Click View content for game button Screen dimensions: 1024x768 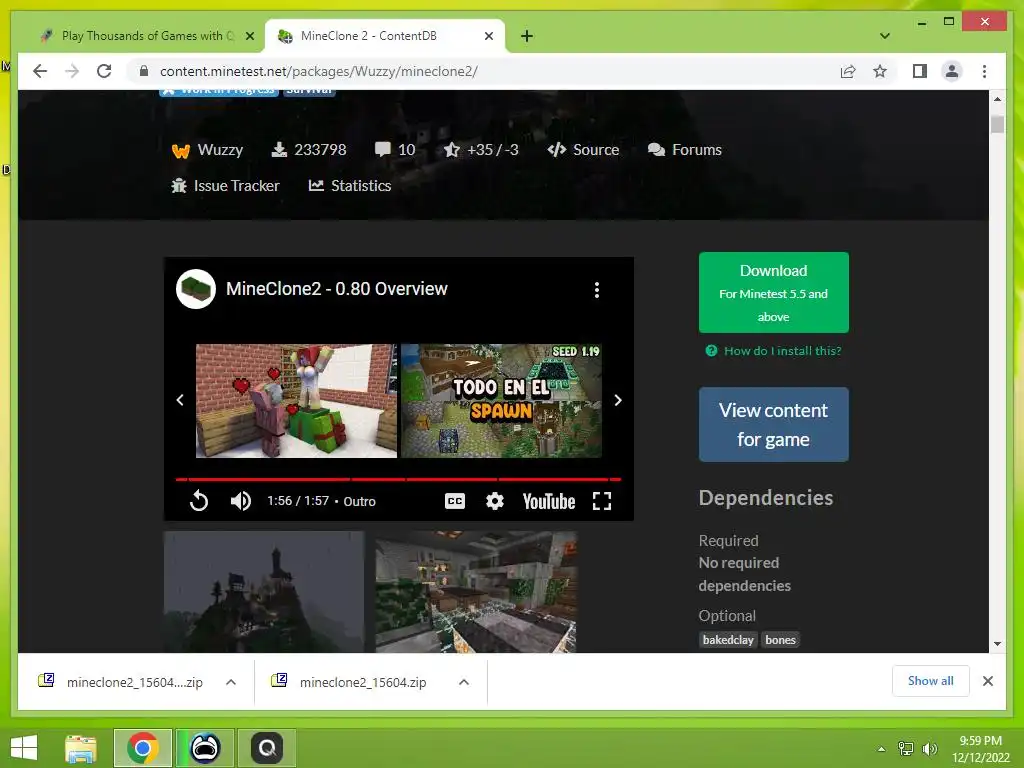click(773, 424)
